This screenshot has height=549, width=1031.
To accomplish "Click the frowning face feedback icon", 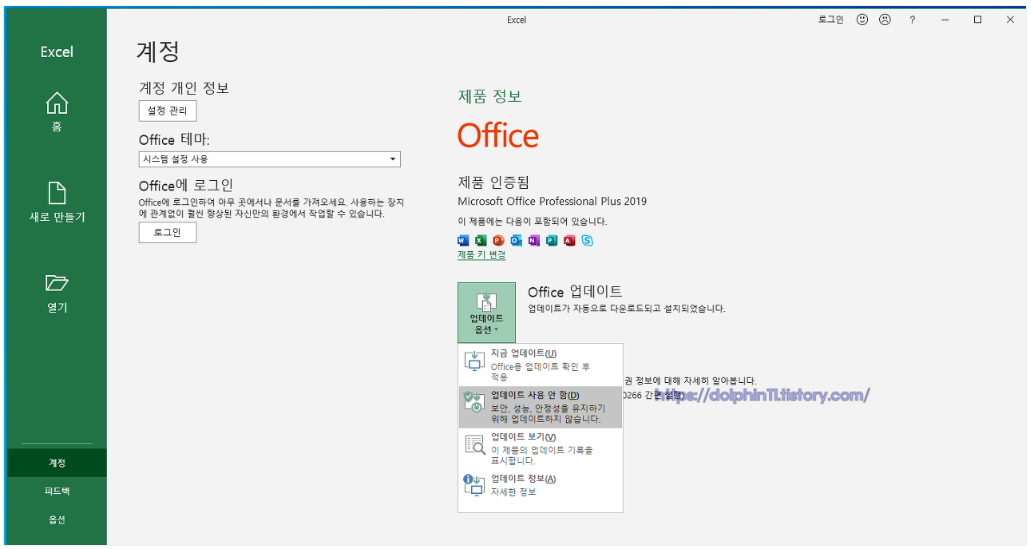I will (x=885, y=20).
